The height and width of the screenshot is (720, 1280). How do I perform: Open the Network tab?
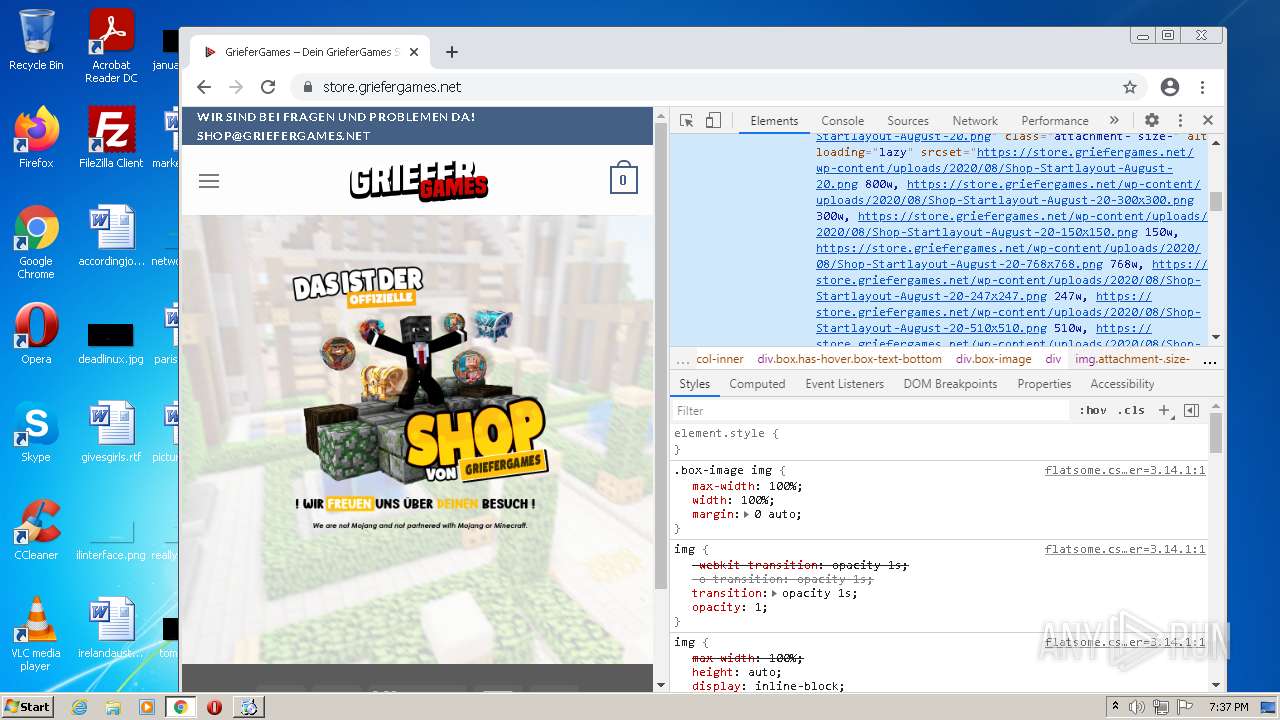click(975, 121)
